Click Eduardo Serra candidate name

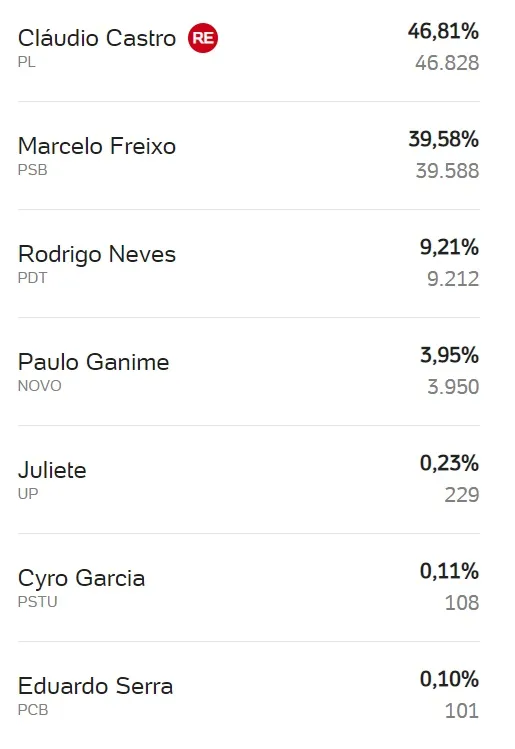(96, 686)
